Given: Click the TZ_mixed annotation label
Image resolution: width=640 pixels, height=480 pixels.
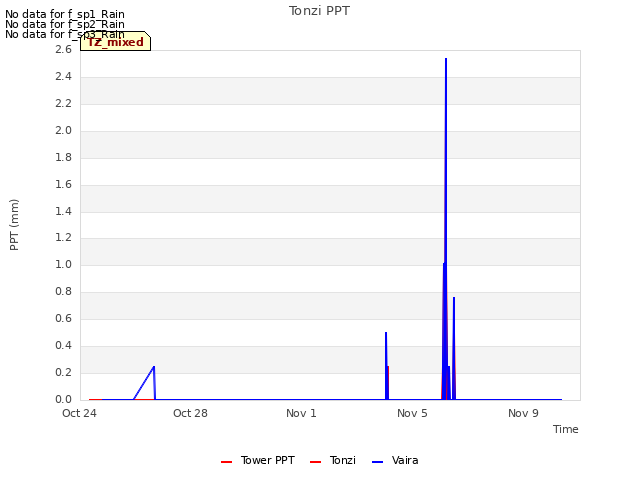Looking at the screenshot, I should 116,42.
